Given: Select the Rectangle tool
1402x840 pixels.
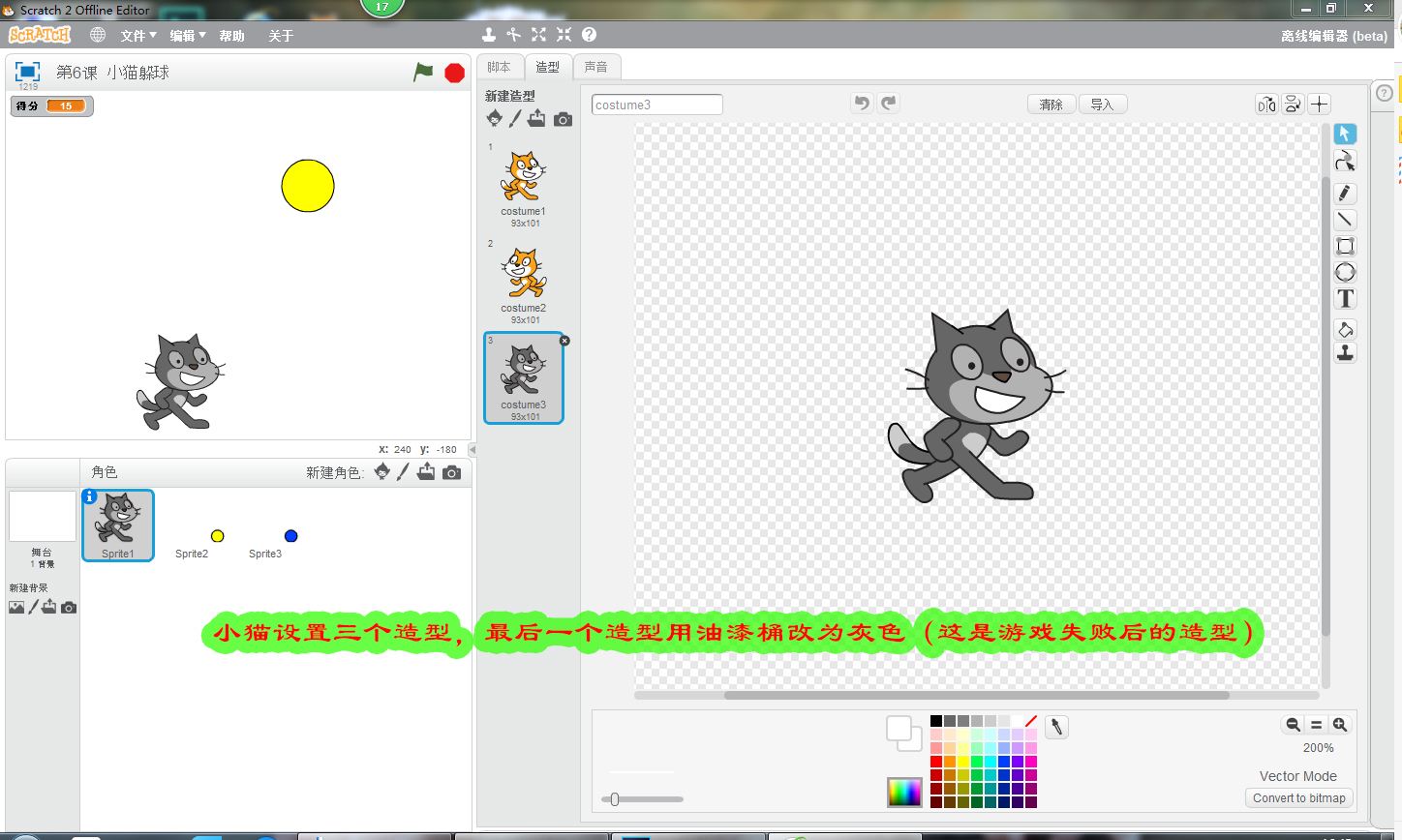Looking at the screenshot, I should [x=1345, y=246].
